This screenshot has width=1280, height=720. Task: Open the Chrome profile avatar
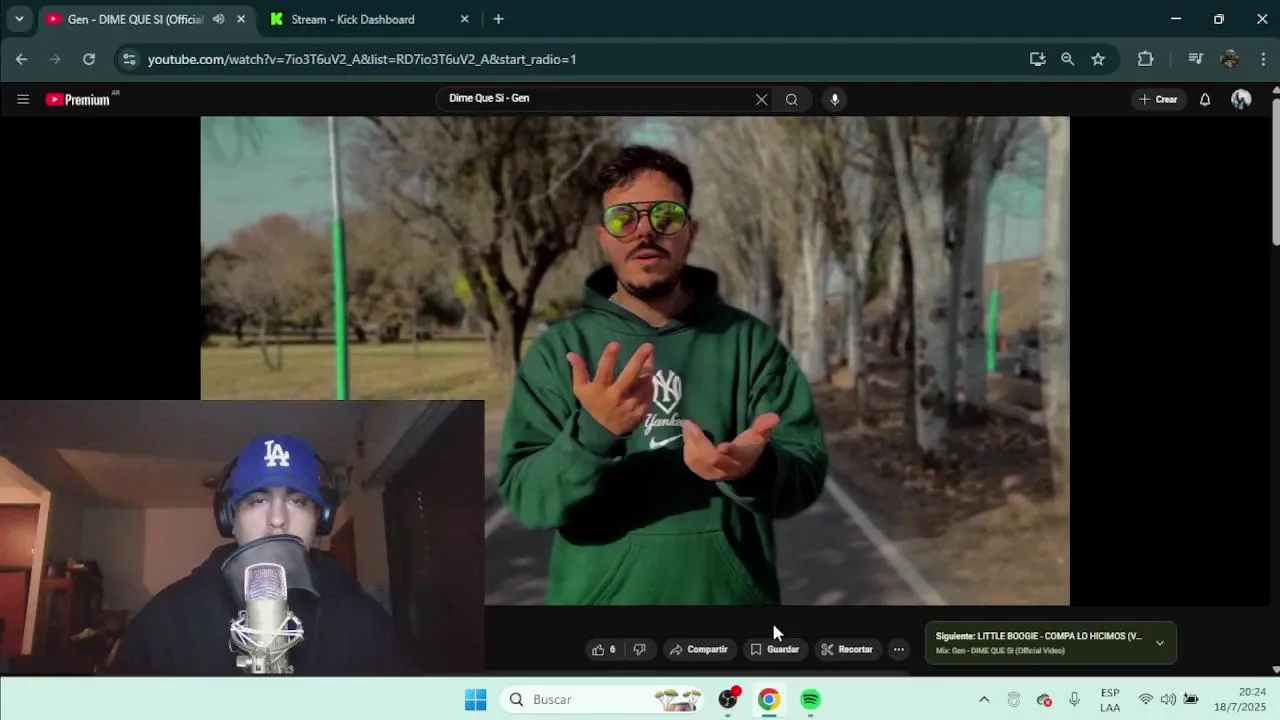(x=1229, y=59)
